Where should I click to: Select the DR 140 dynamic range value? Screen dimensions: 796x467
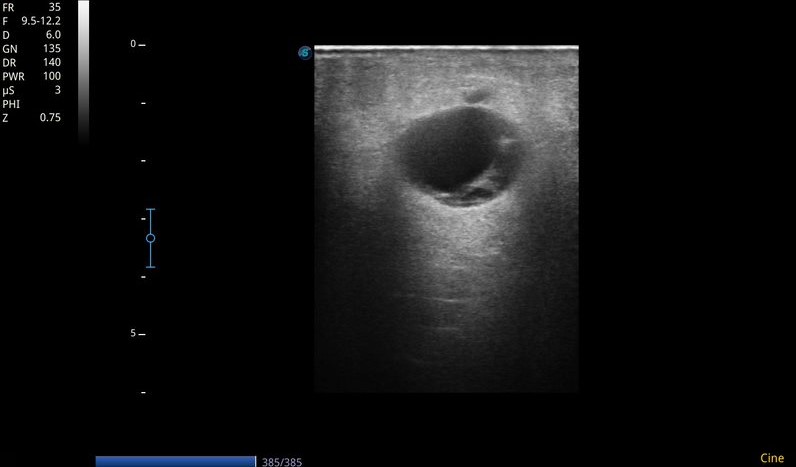point(32,62)
